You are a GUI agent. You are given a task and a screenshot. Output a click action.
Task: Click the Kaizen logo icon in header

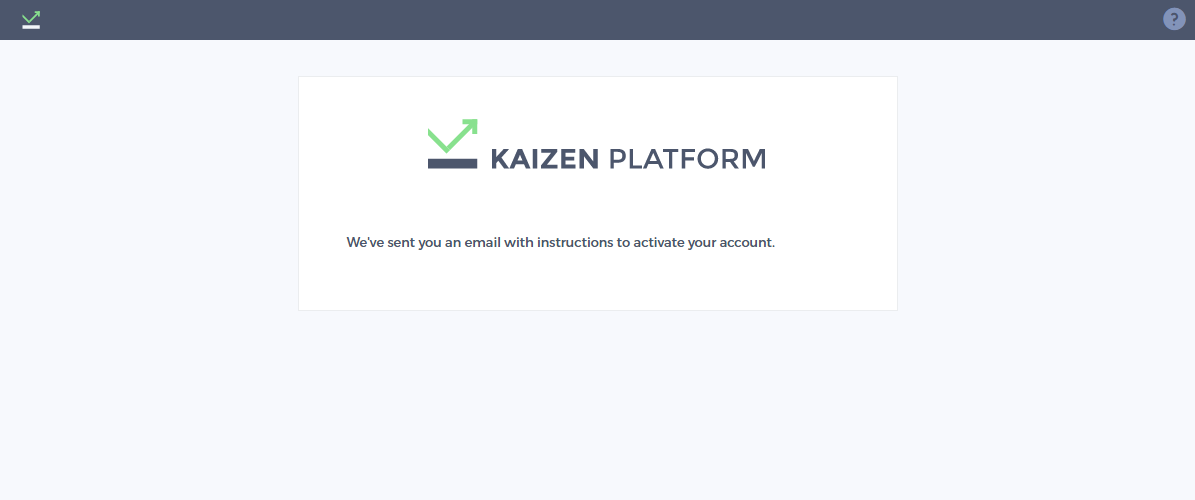(31, 20)
